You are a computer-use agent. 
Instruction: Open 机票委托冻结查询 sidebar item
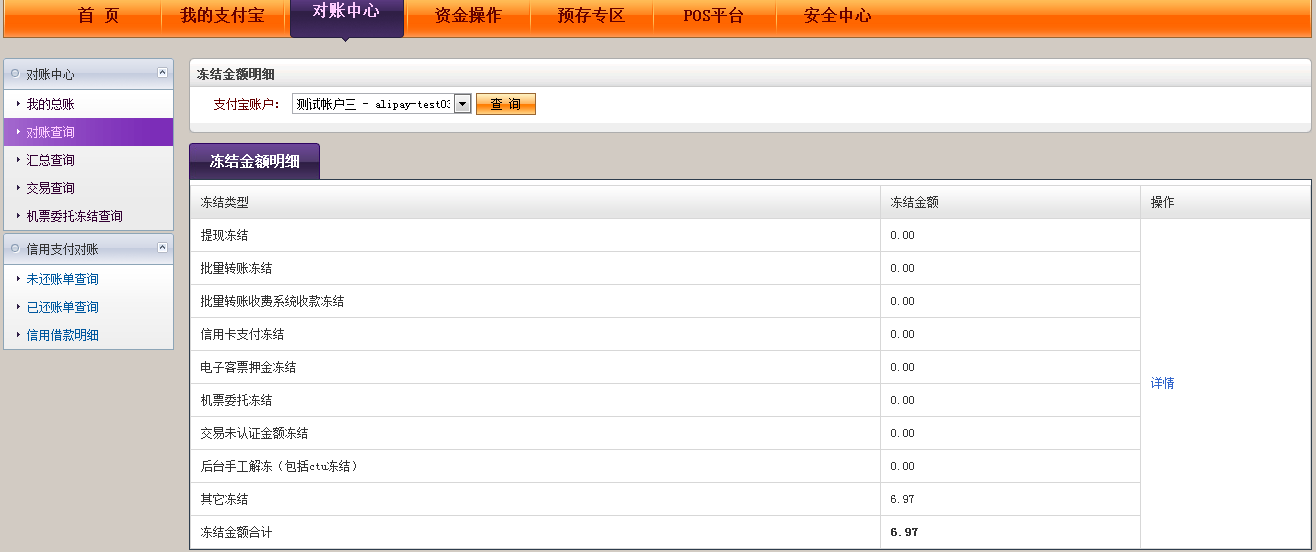pos(74,216)
